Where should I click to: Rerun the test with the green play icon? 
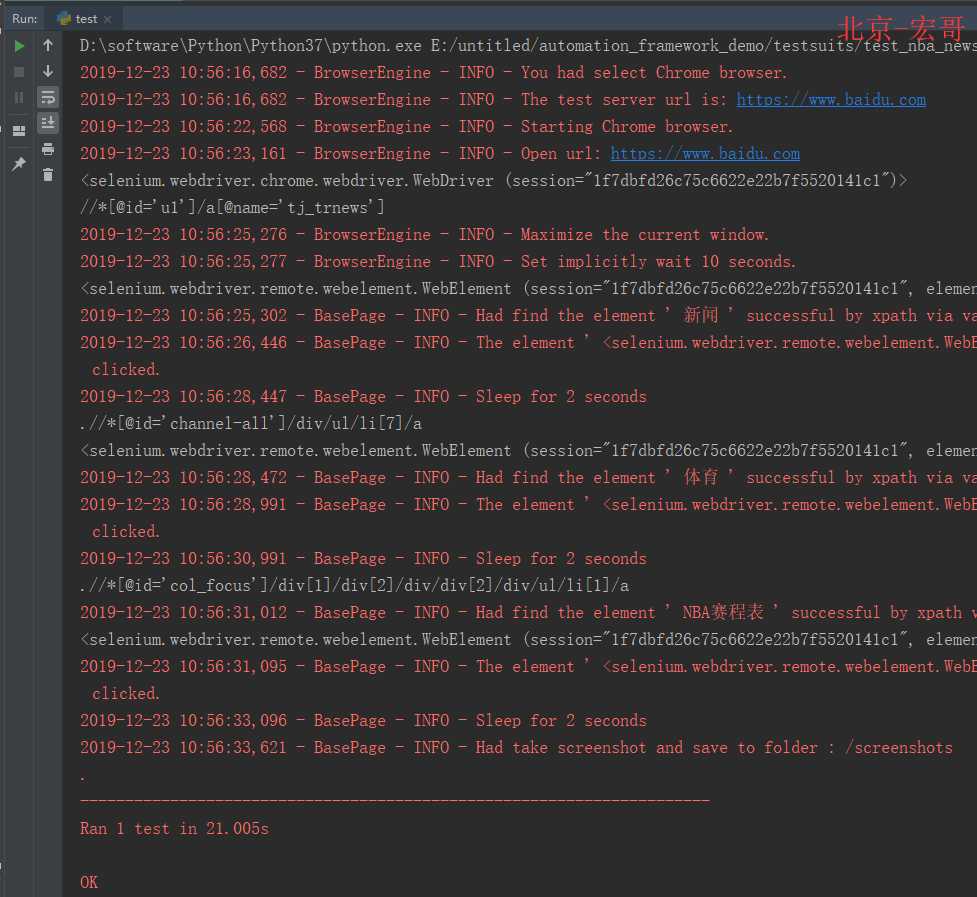tap(19, 46)
